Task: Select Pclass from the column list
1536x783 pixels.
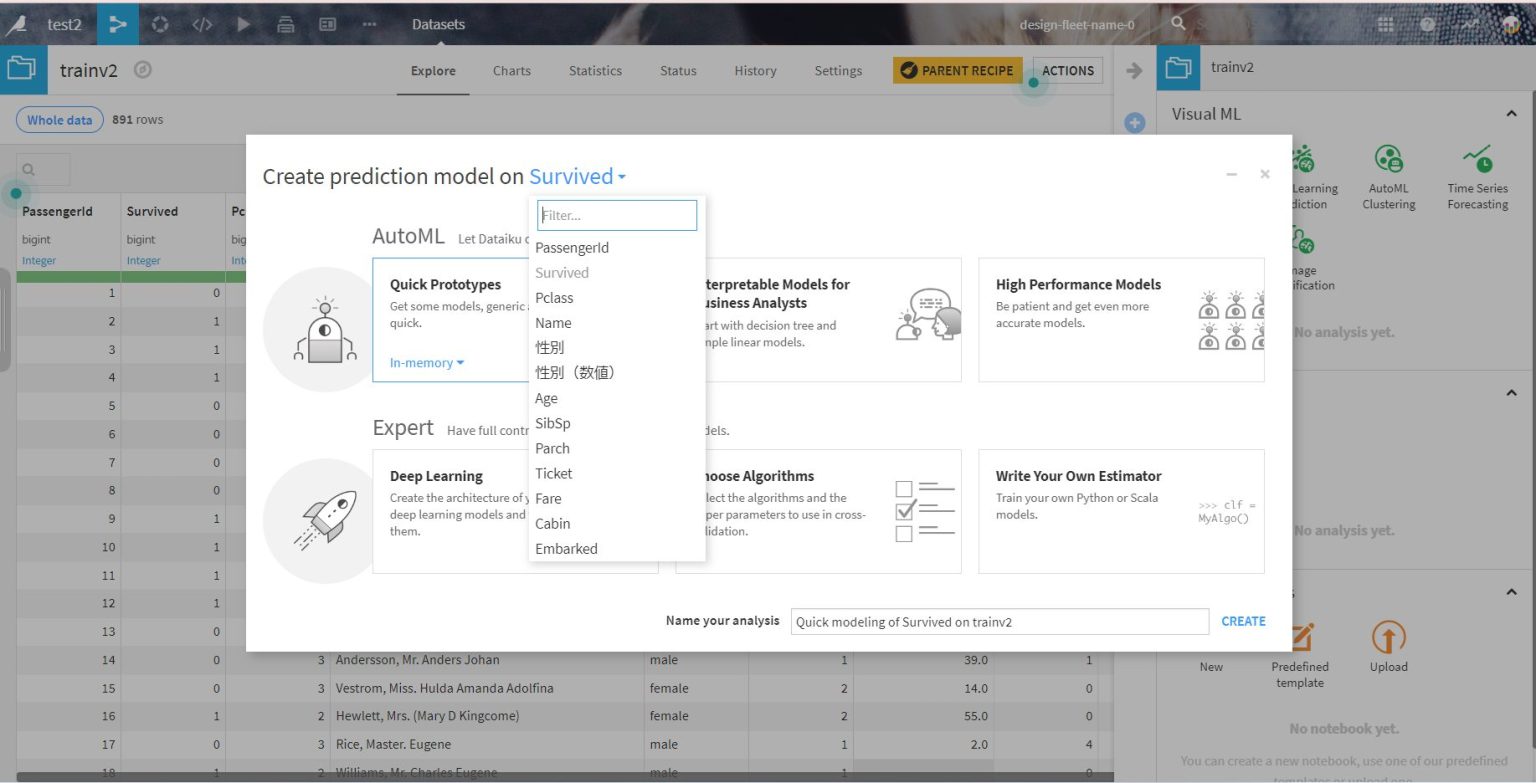Action: click(x=554, y=298)
